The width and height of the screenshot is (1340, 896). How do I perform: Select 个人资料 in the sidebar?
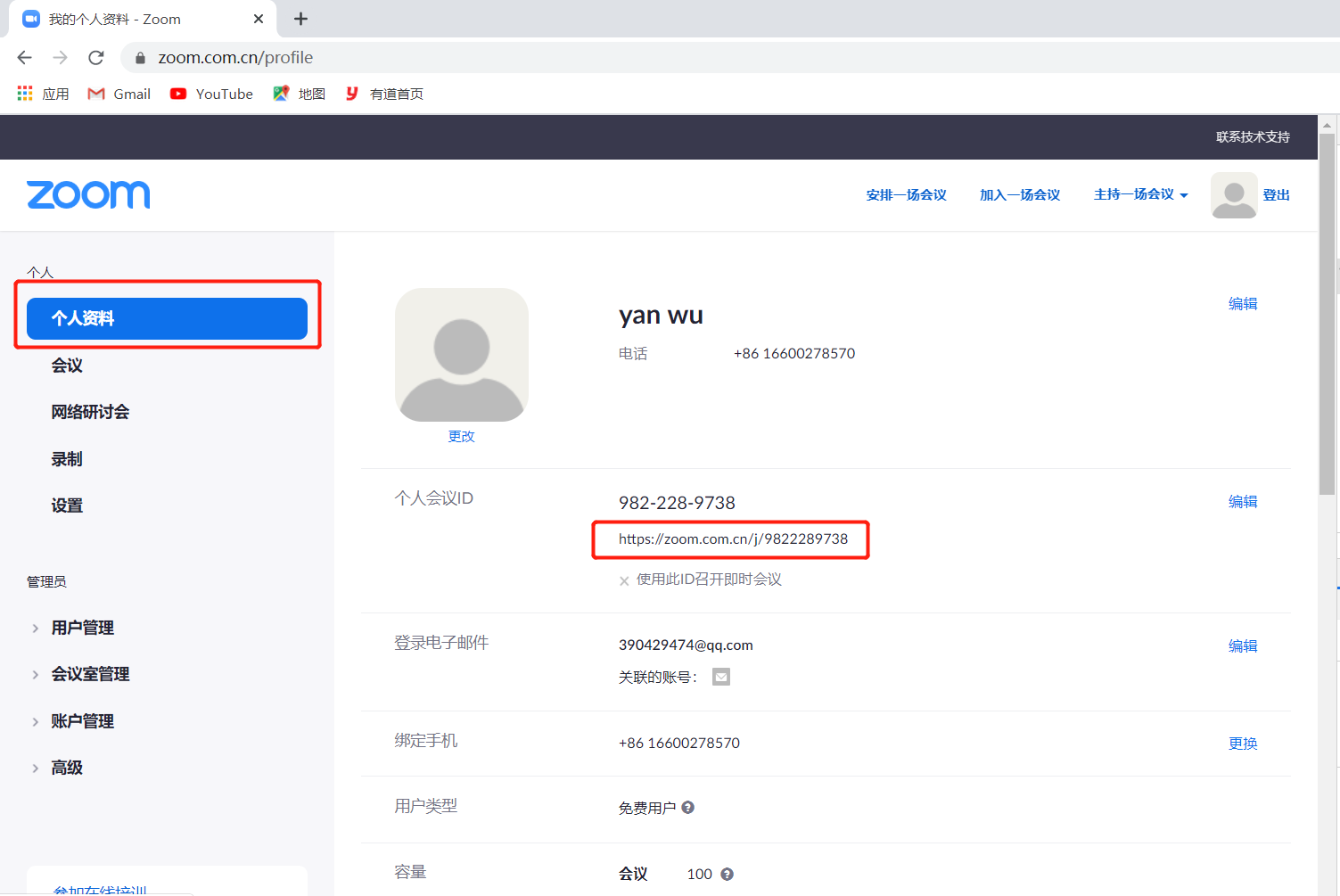click(168, 318)
